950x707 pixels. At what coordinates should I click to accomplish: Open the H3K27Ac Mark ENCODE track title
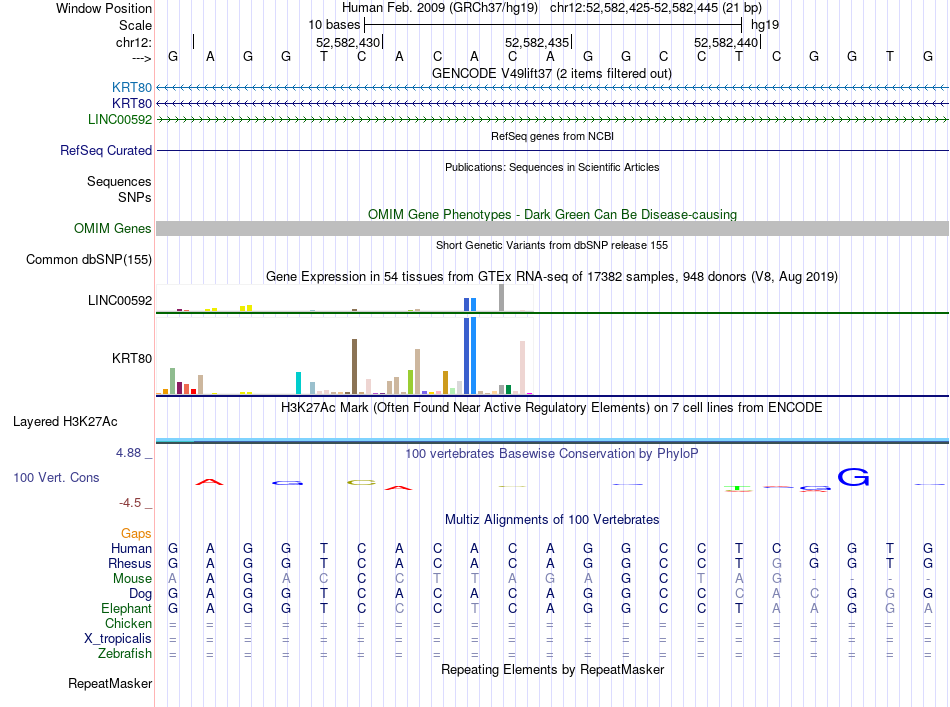coord(552,408)
